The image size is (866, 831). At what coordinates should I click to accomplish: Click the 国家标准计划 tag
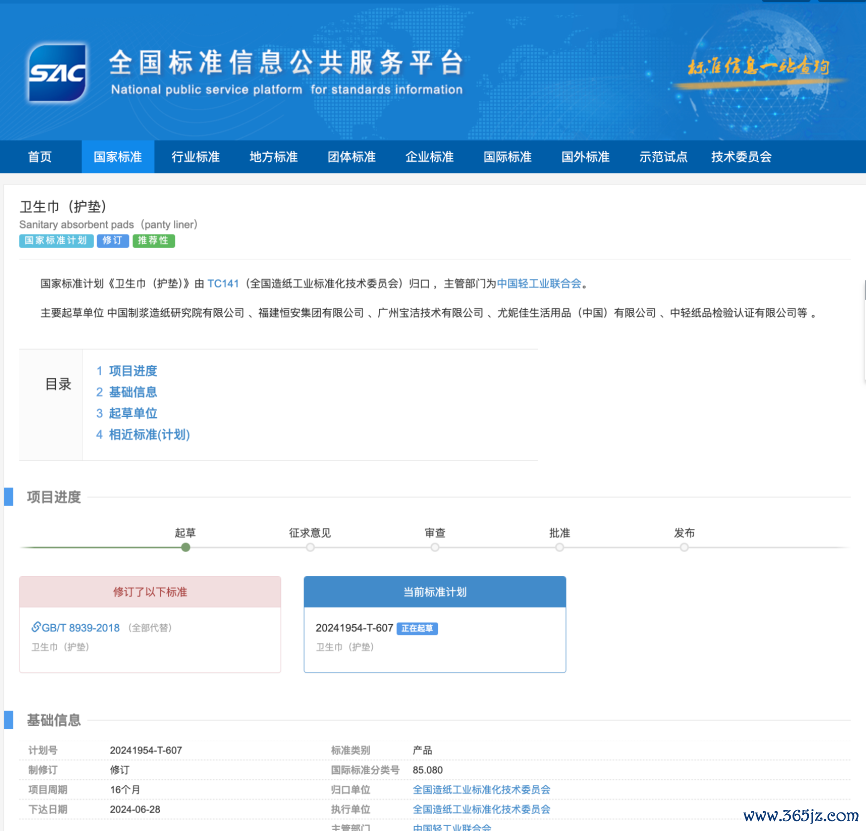[56, 241]
